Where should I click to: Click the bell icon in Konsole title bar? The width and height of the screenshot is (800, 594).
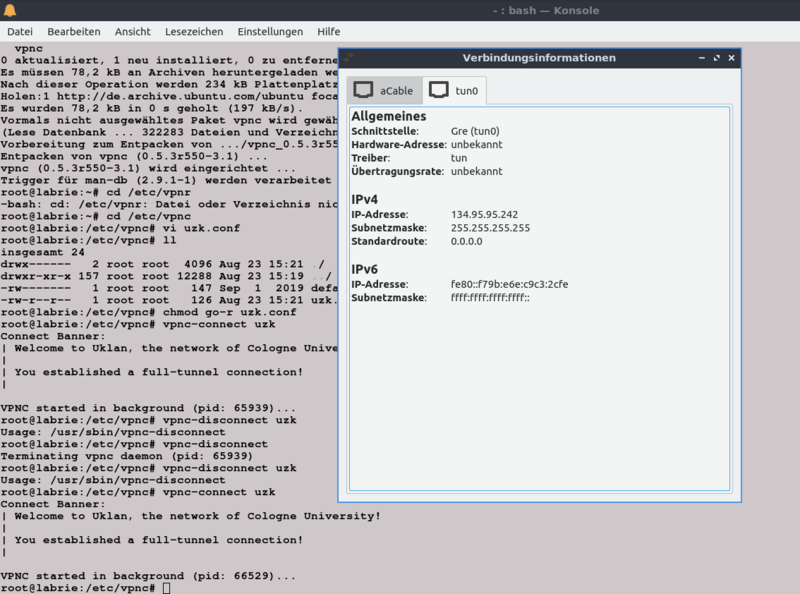coord(10,10)
